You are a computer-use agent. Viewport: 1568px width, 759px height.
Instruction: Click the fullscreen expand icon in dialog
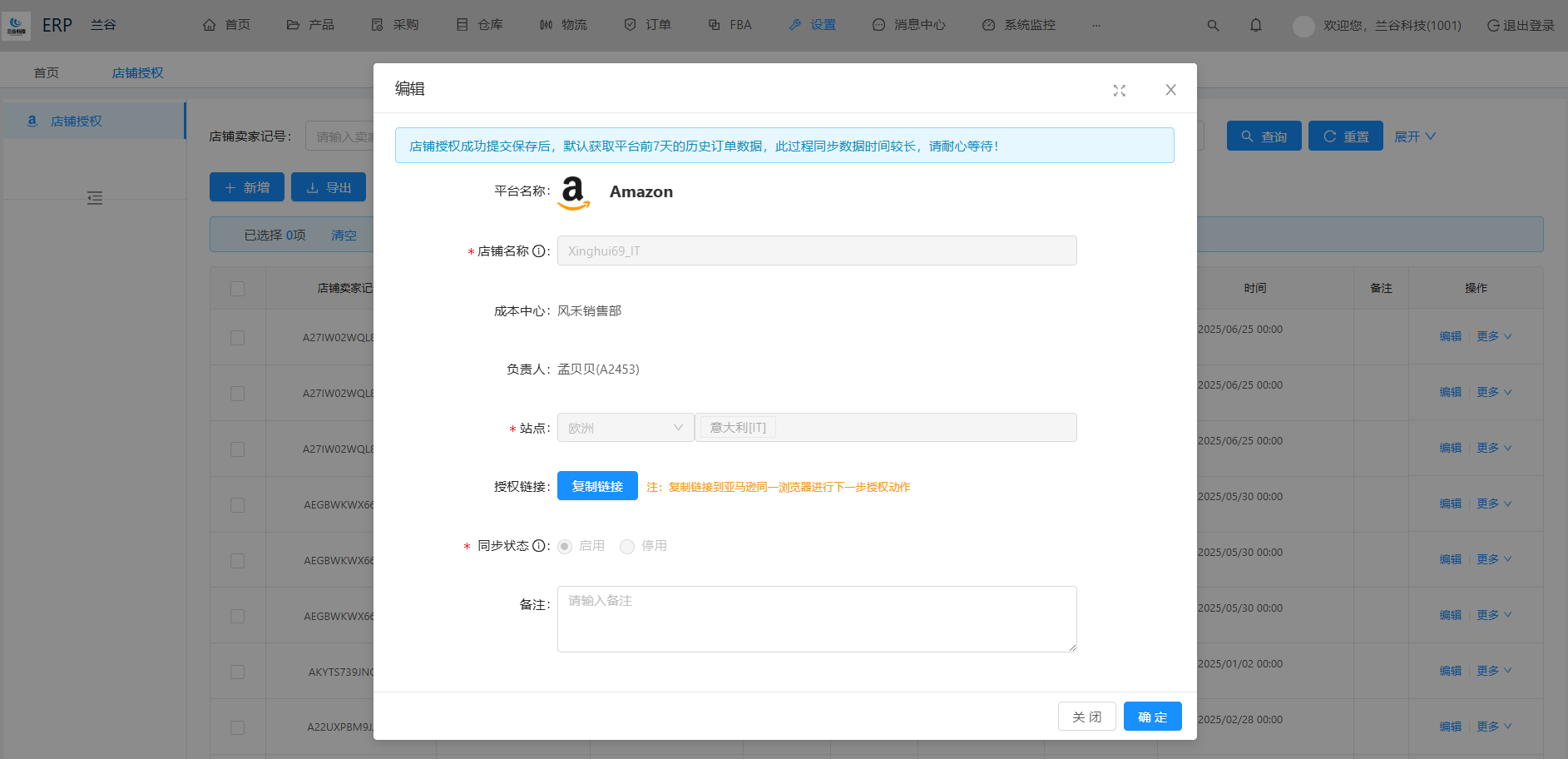[1119, 91]
